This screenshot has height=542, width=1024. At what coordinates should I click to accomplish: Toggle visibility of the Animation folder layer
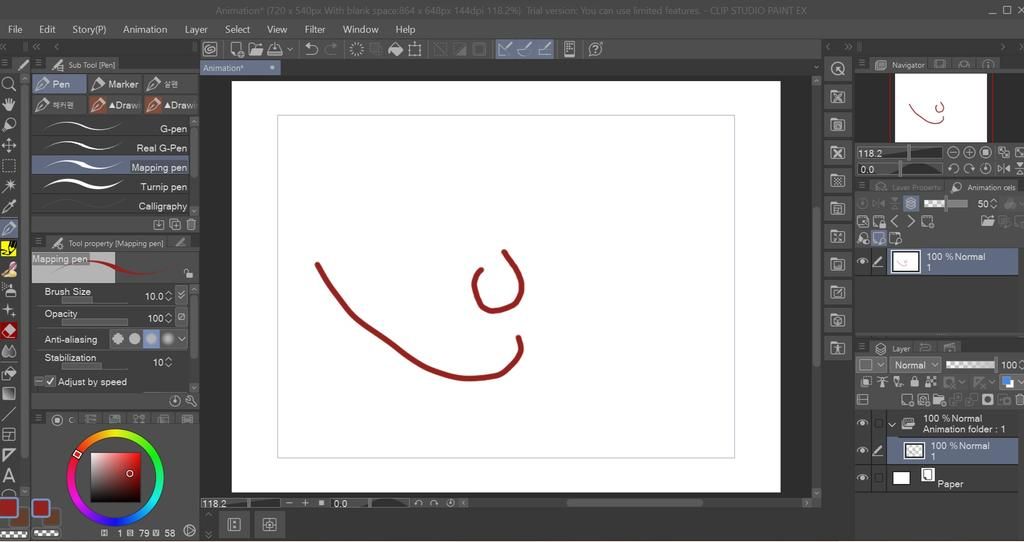862,424
